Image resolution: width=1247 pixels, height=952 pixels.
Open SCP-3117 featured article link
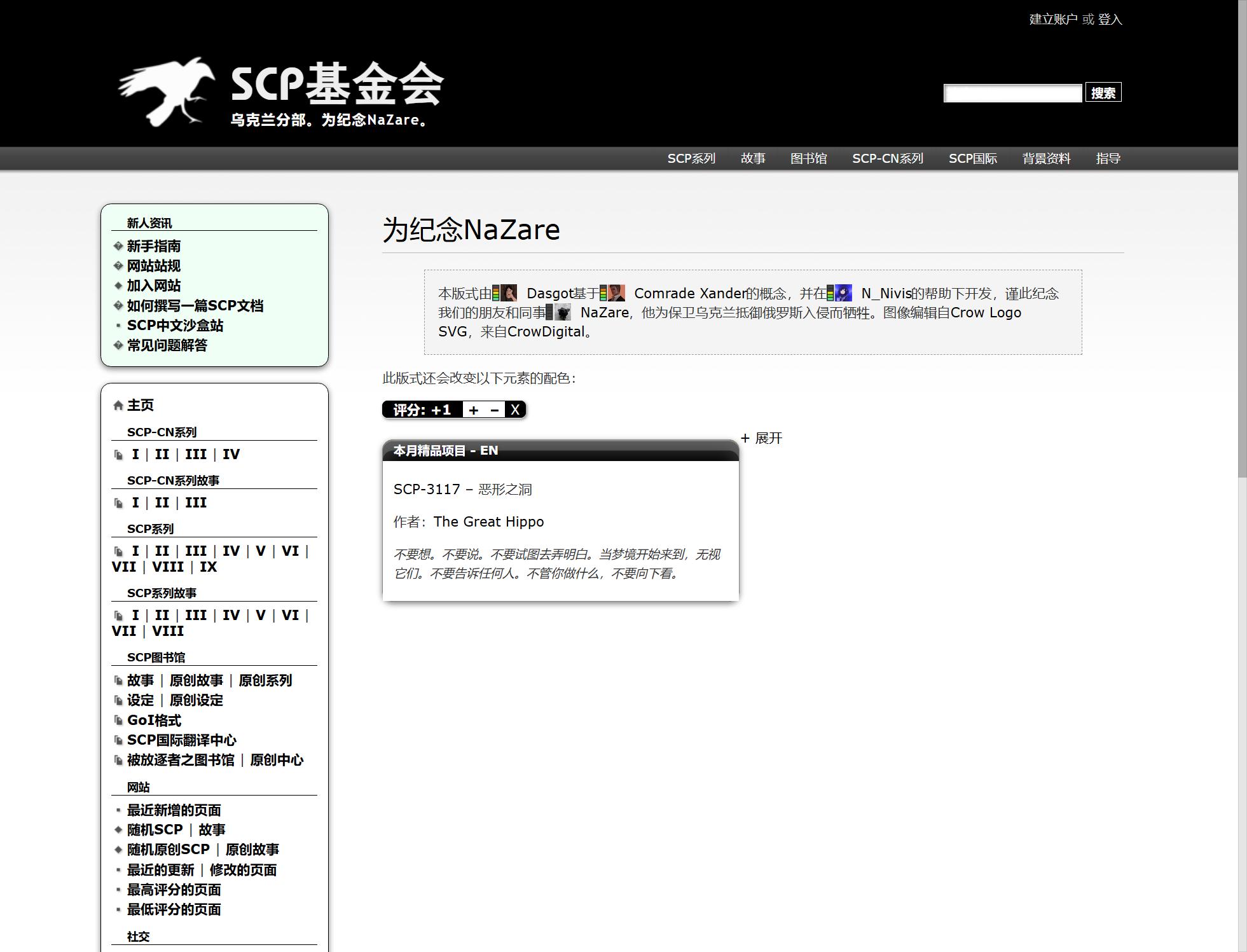pyautogui.click(x=426, y=489)
